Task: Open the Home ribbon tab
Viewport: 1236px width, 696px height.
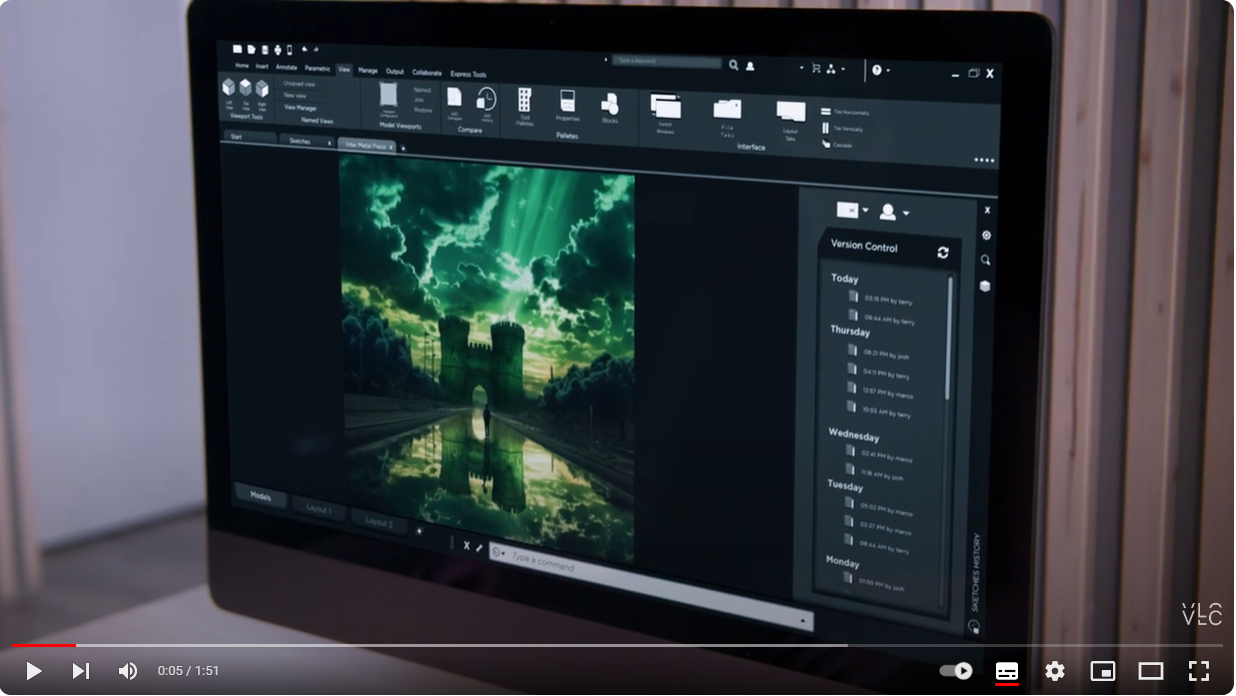Action: coord(242,66)
